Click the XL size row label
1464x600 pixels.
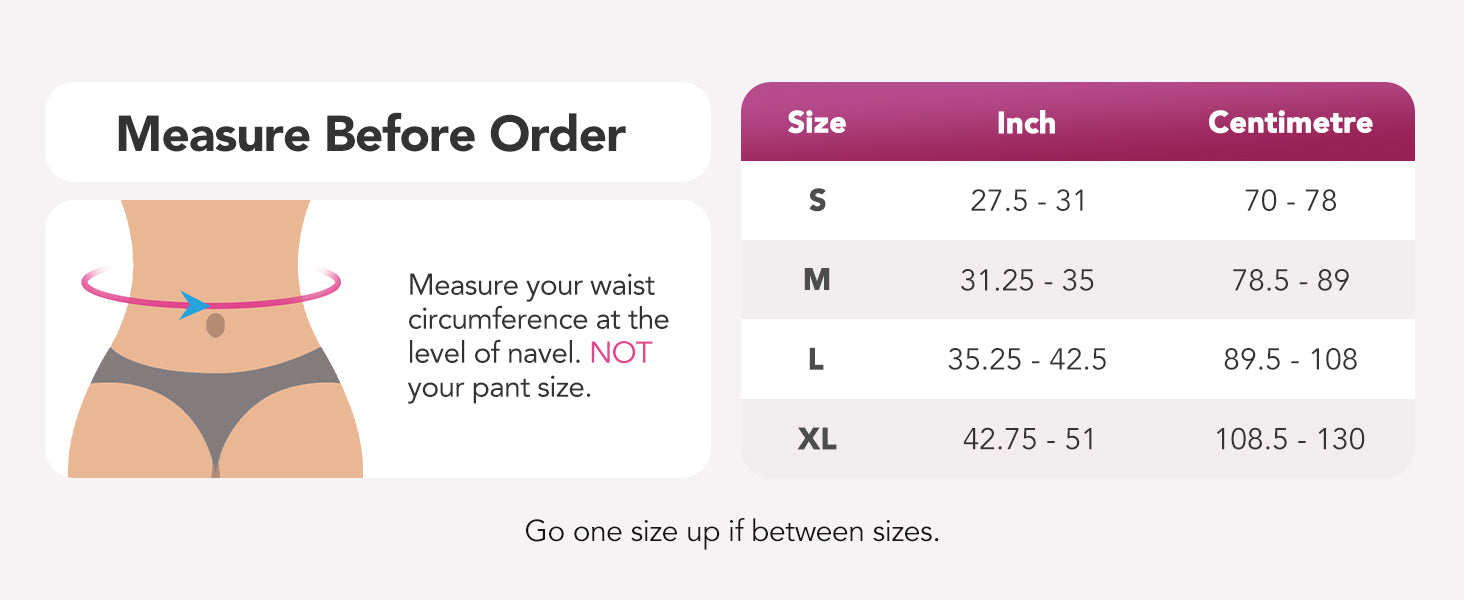pos(817,439)
